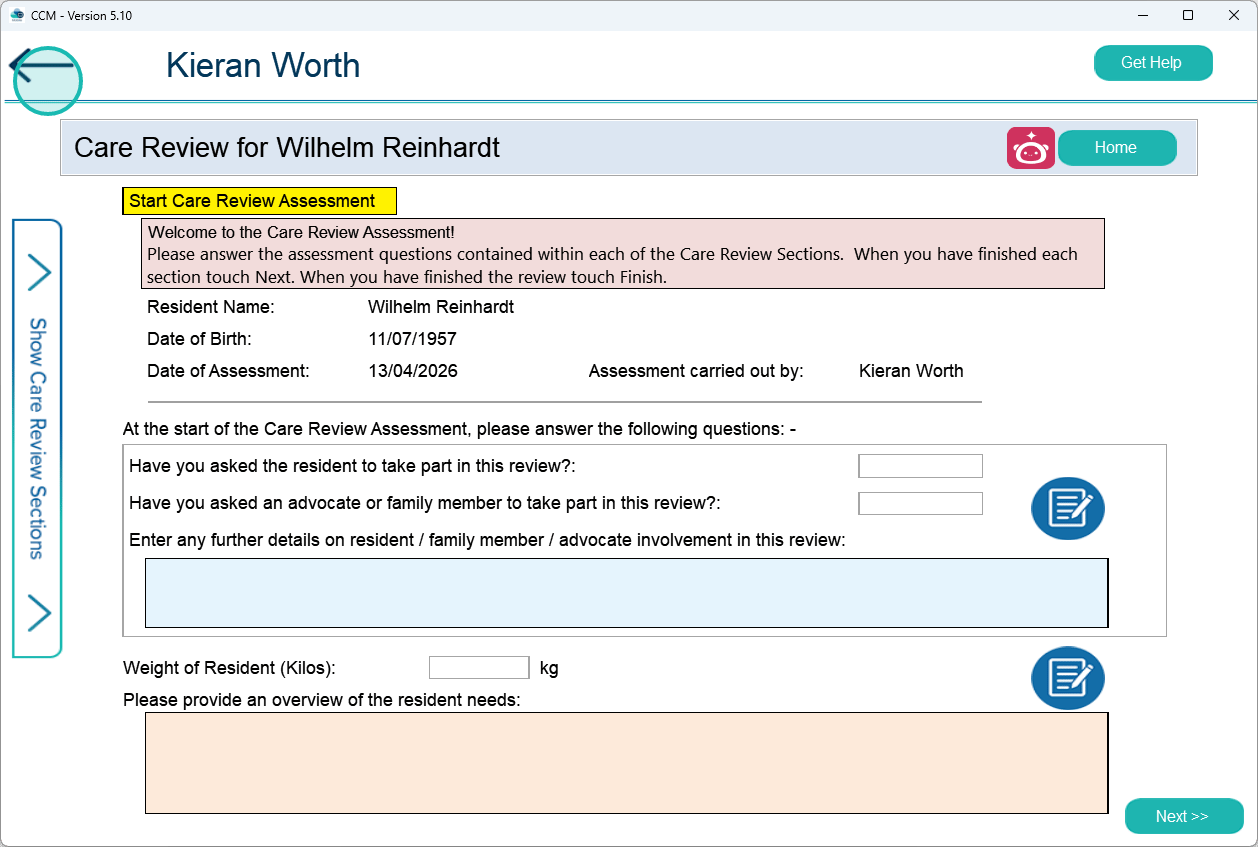This screenshot has height=847, width=1258.
Task: Click the CCM app icon in title bar
Action: click(x=16, y=15)
